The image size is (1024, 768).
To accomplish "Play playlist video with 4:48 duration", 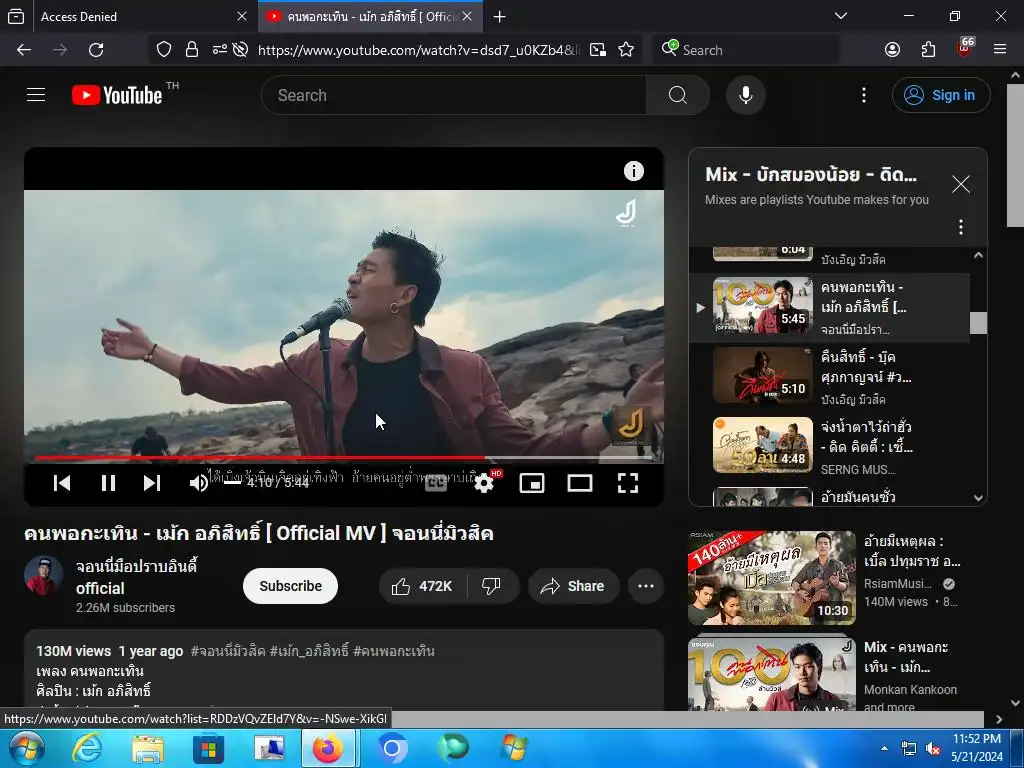I will pos(763,445).
